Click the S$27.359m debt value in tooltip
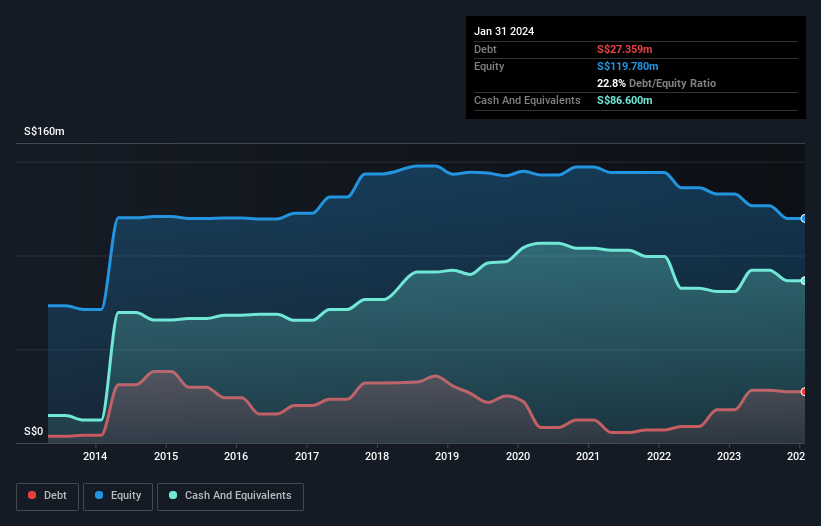821x526 pixels. click(x=625, y=49)
